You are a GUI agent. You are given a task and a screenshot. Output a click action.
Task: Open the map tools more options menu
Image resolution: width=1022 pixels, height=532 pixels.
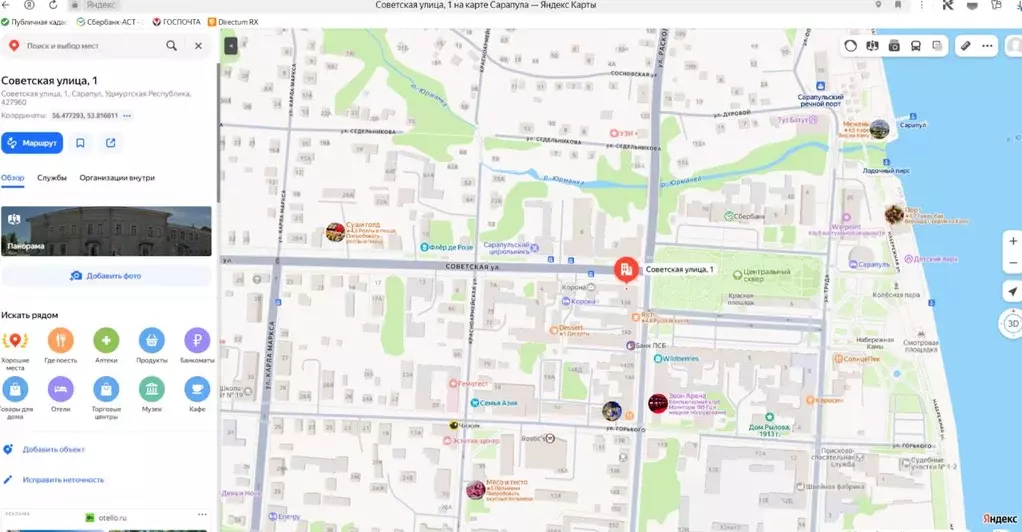(987, 46)
